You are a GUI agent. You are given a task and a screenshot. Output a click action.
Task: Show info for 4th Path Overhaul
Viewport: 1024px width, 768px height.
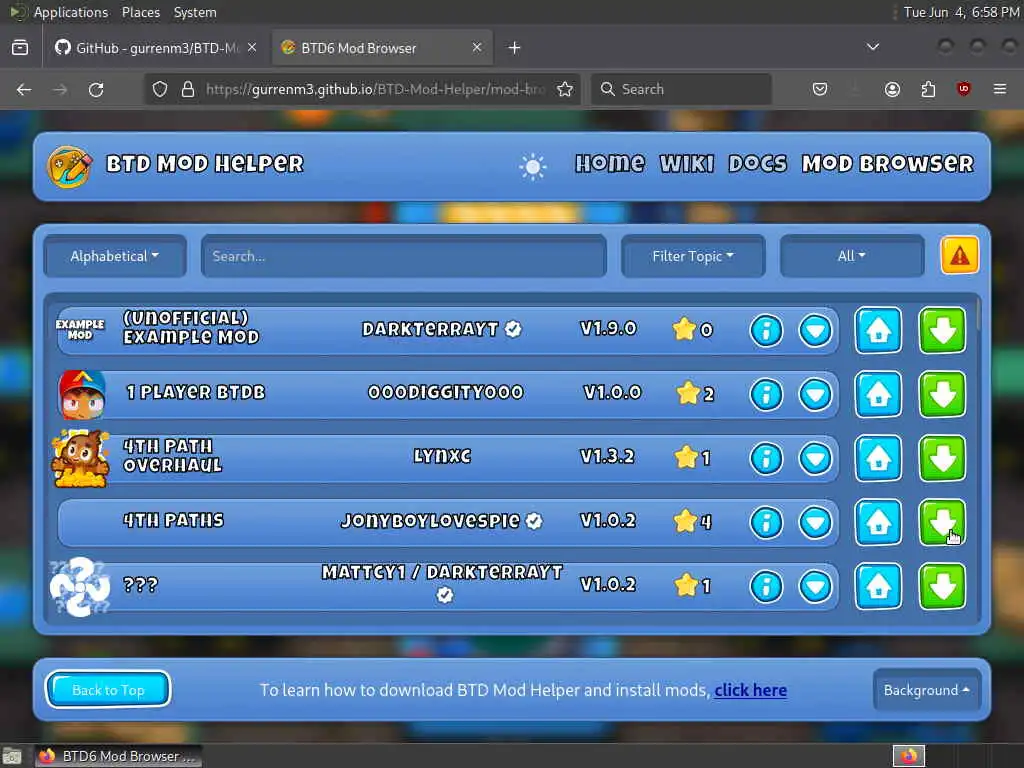(x=766, y=458)
